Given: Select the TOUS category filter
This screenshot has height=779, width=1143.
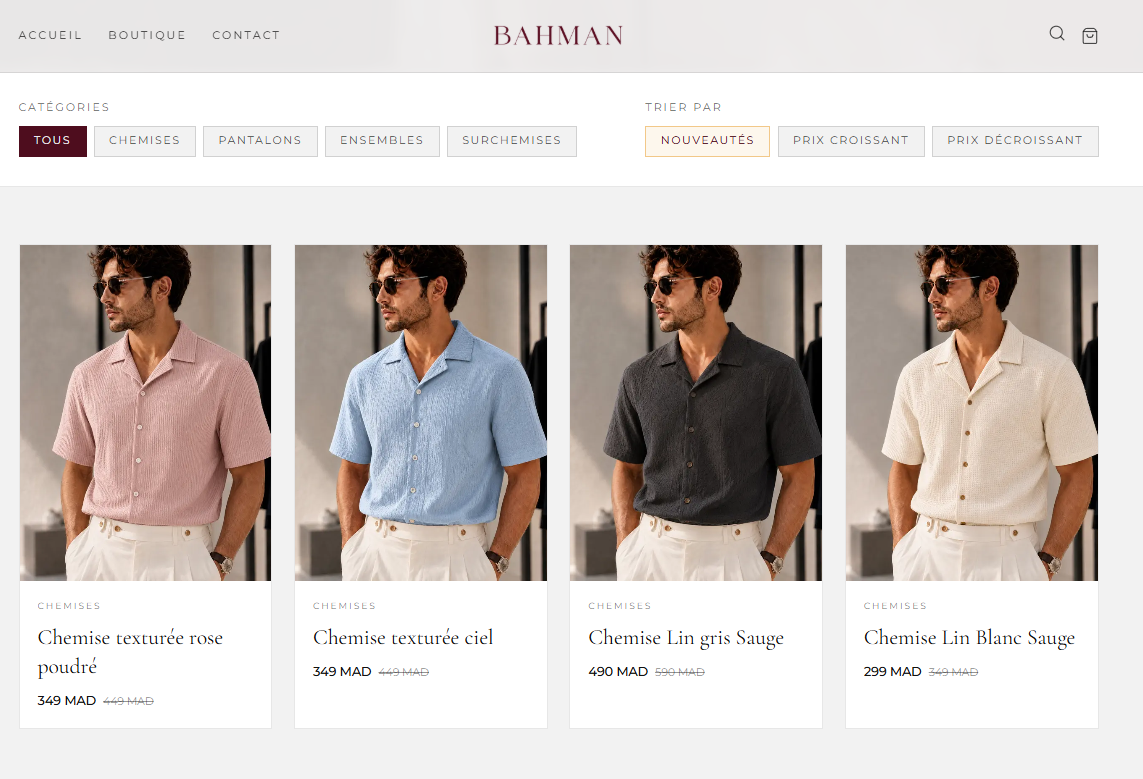Looking at the screenshot, I should pos(52,141).
